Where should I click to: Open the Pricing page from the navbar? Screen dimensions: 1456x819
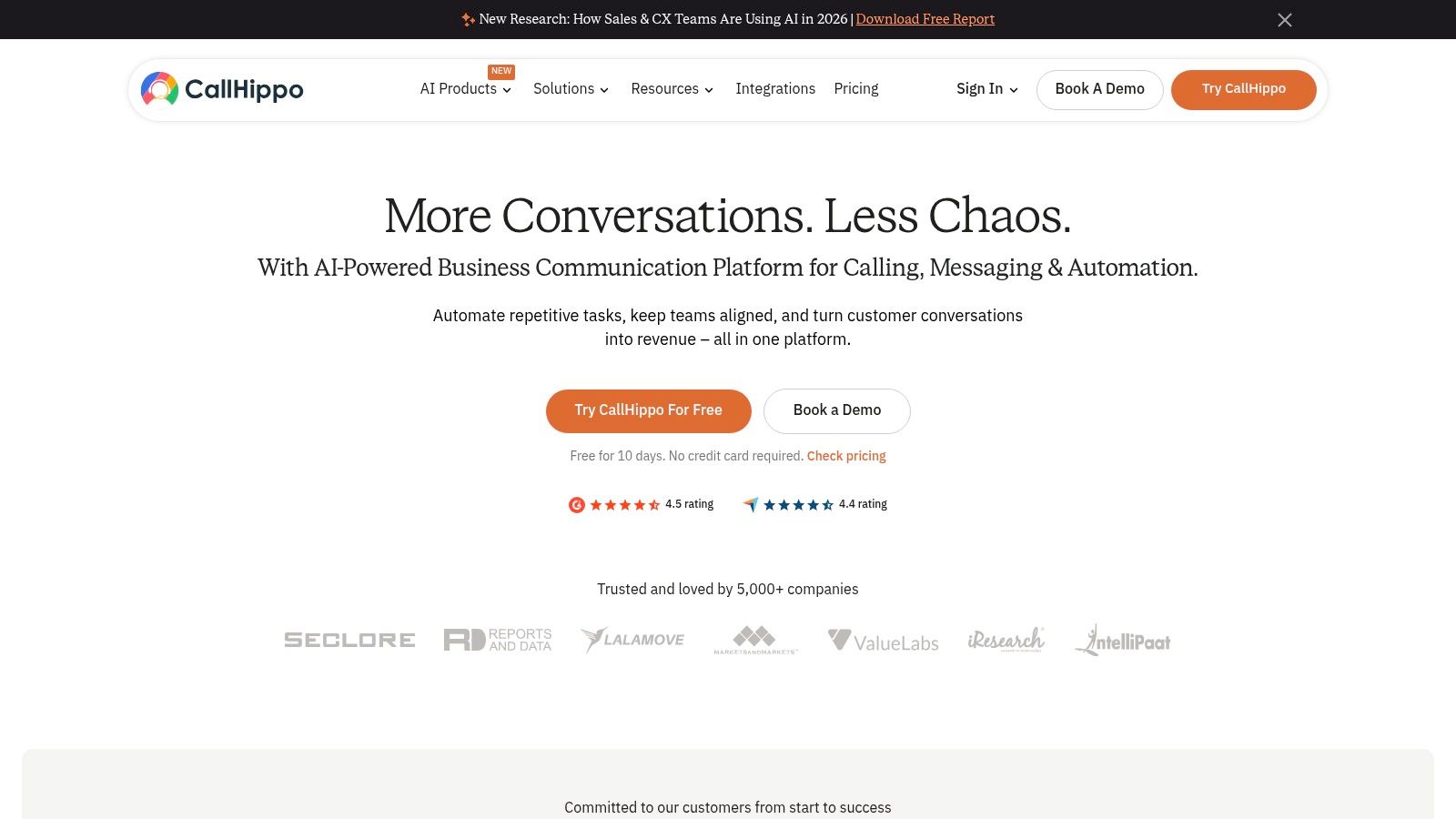pos(856,89)
